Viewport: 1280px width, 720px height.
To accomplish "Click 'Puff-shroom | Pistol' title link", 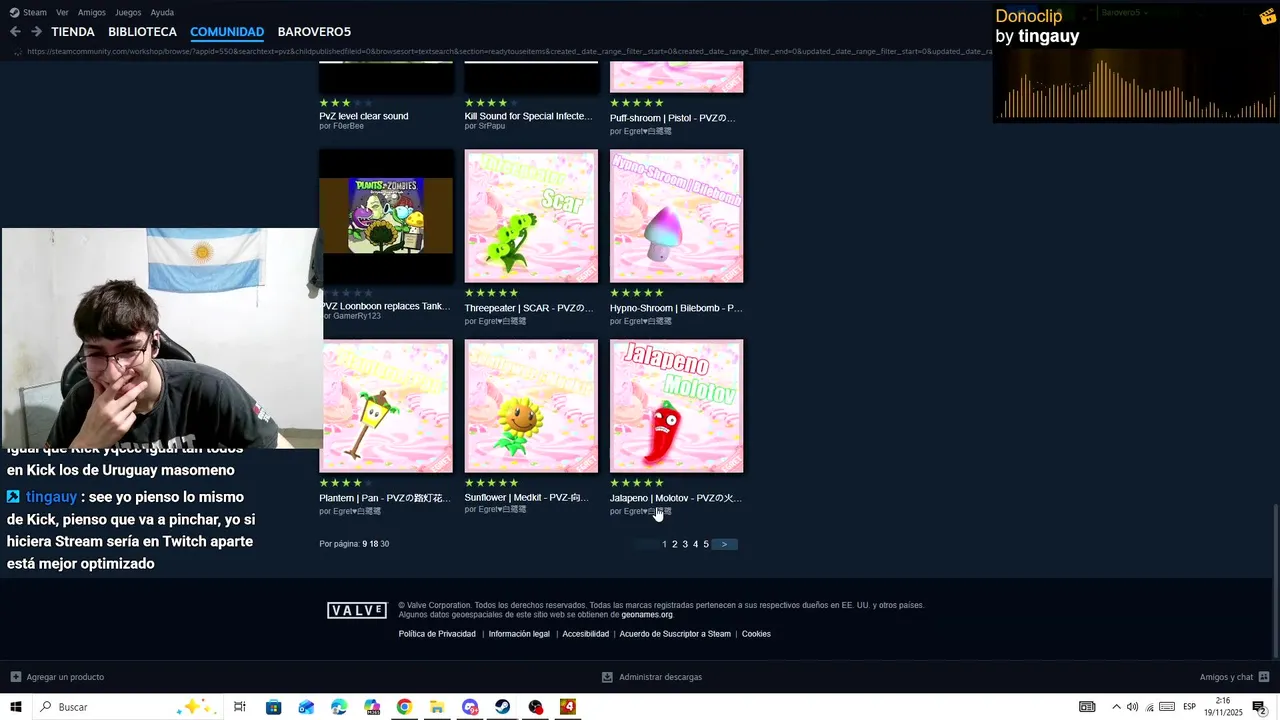I will (672, 118).
